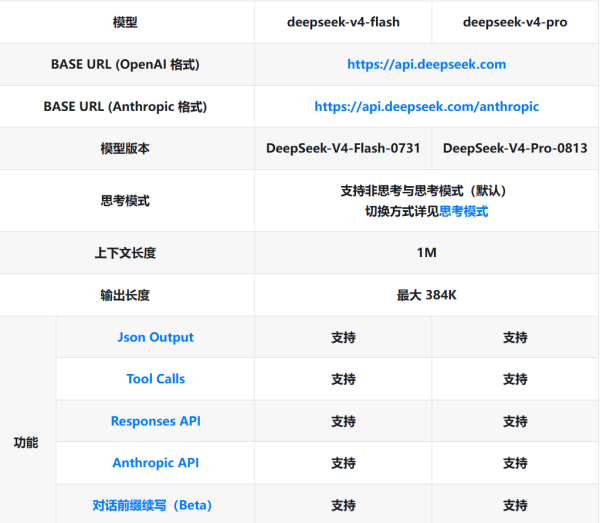Click the 思考模式 row label
The width and height of the screenshot is (600, 523).
[125, 200]
